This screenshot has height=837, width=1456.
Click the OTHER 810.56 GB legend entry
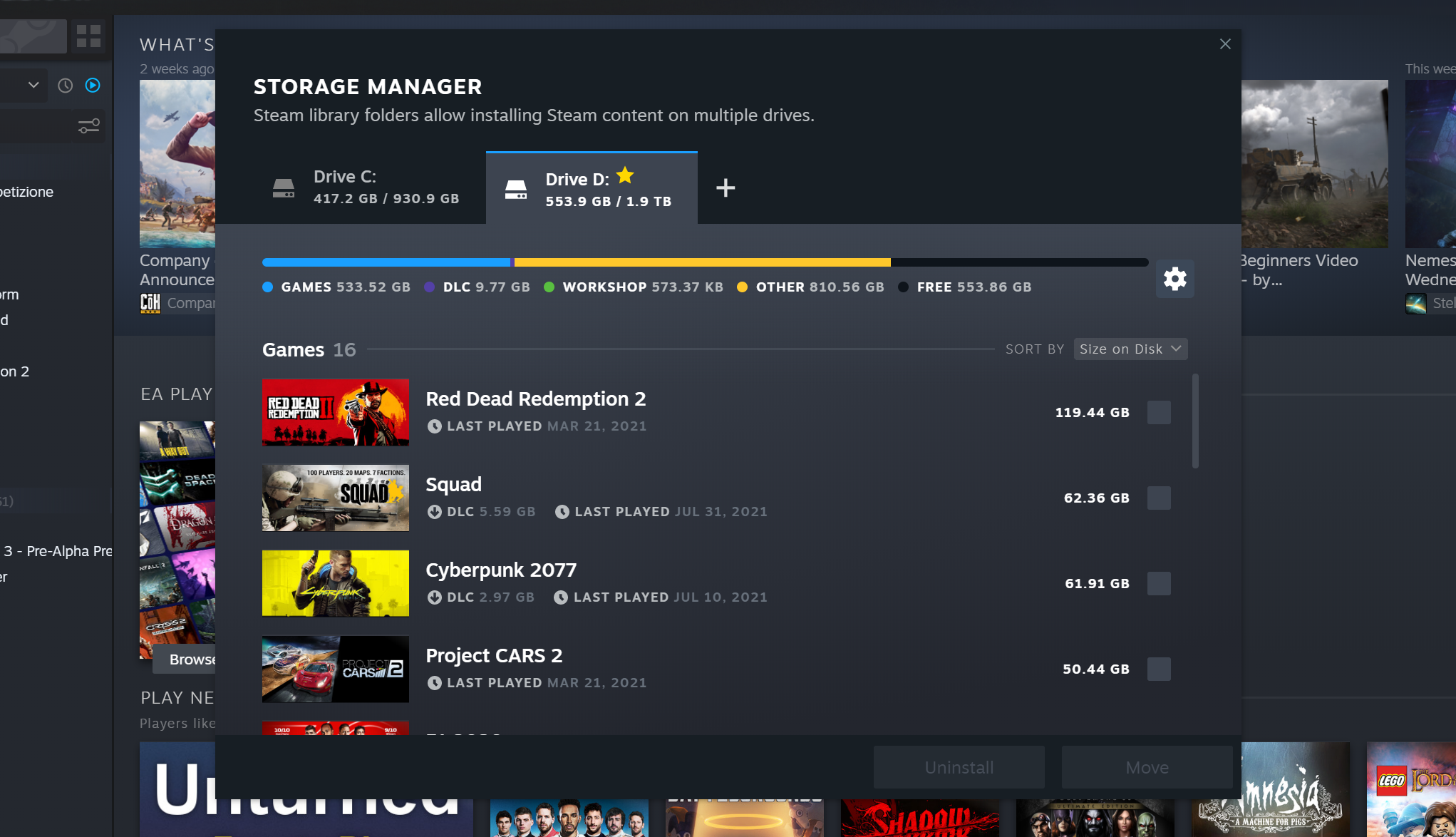tap(811, 287)
